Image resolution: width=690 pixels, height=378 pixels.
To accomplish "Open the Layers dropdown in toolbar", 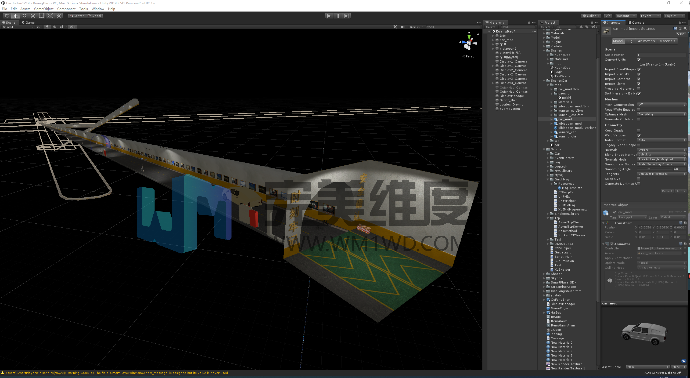I will click(x=651, y=16).
